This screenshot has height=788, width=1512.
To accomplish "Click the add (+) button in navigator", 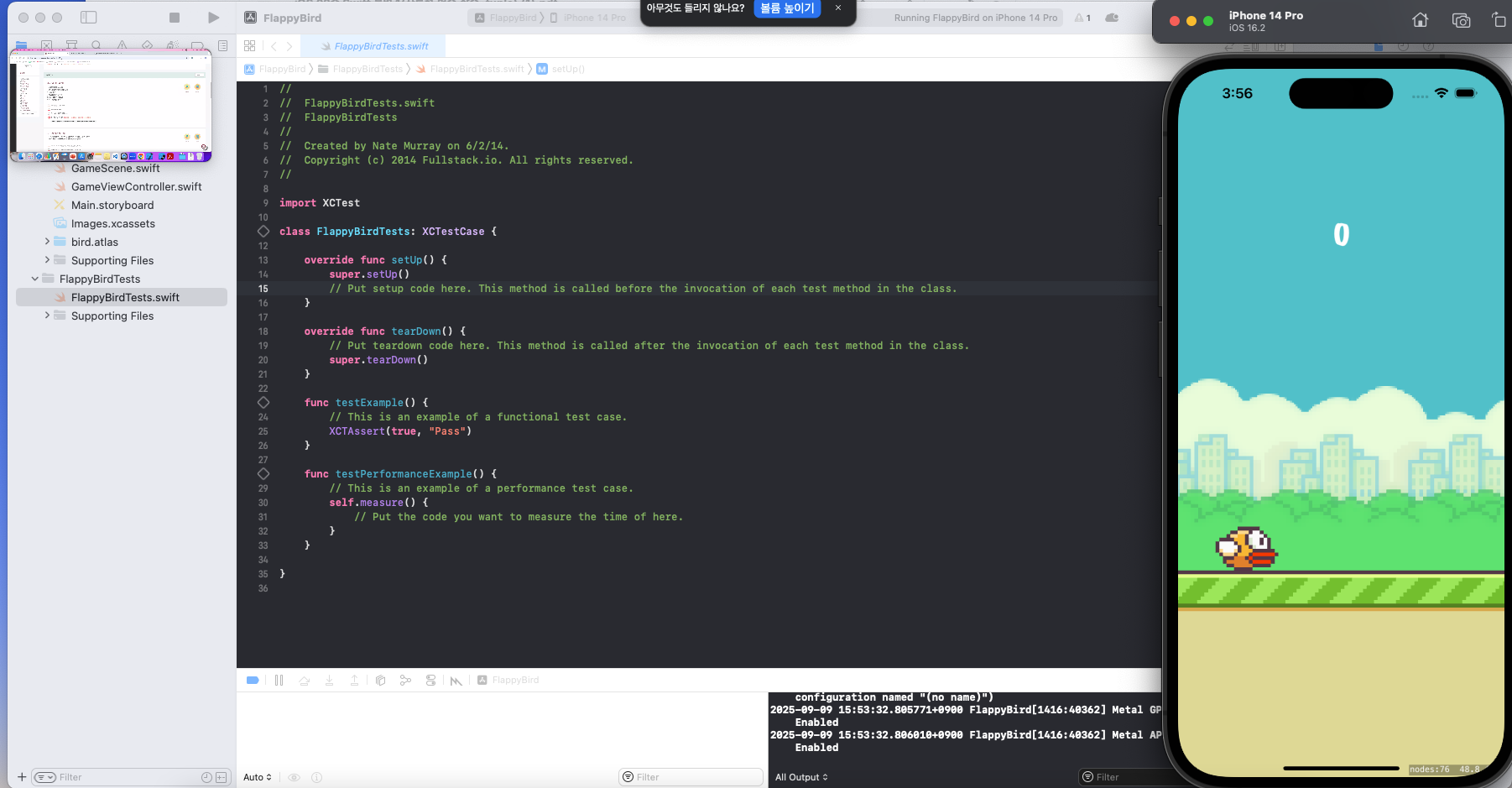I will tap(22, 777).
